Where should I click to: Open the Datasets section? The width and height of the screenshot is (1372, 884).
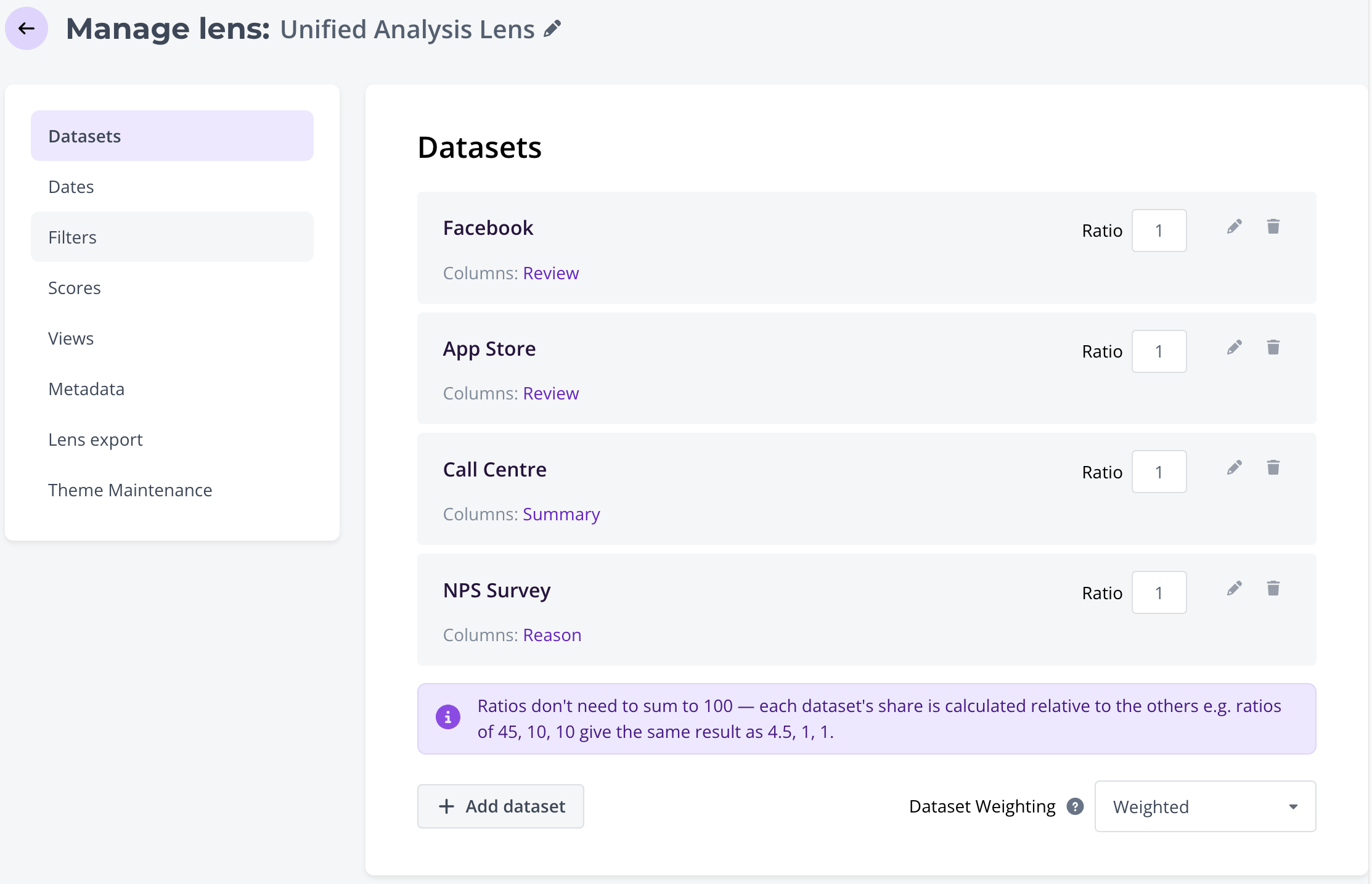[x=172, y=136]
